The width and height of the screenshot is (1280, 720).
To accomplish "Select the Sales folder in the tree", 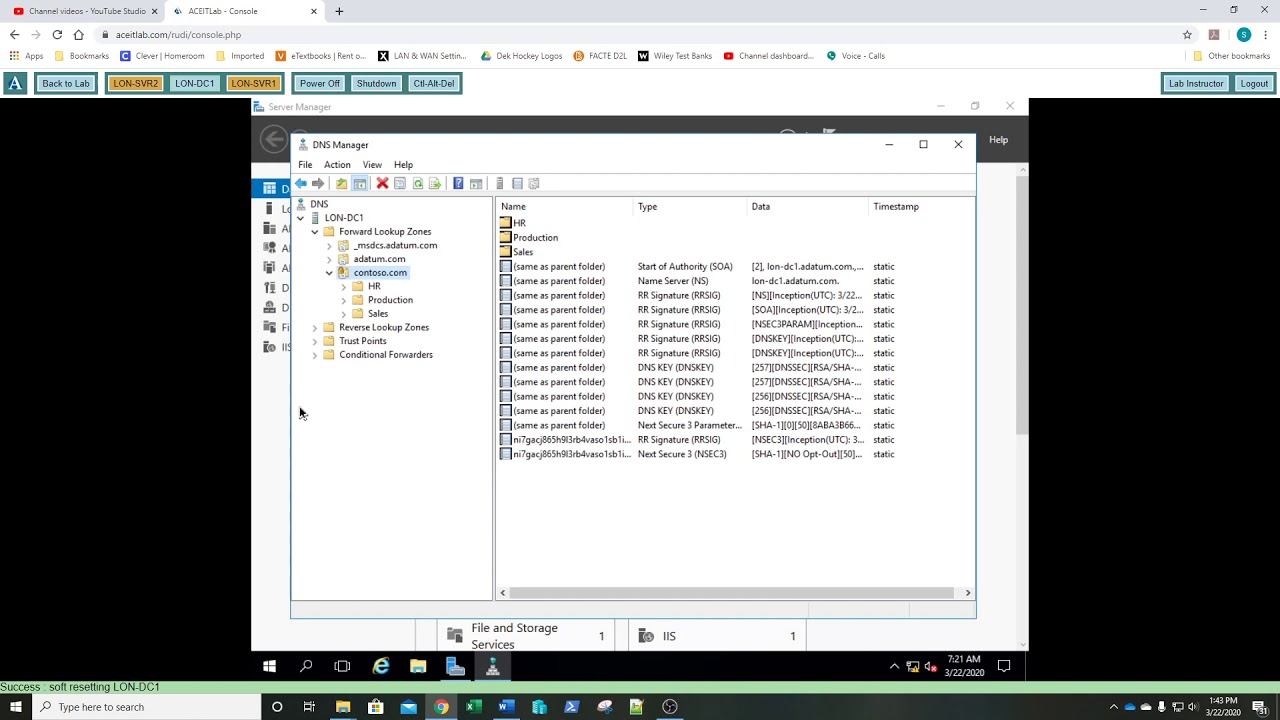I will (x=378, y=314).
